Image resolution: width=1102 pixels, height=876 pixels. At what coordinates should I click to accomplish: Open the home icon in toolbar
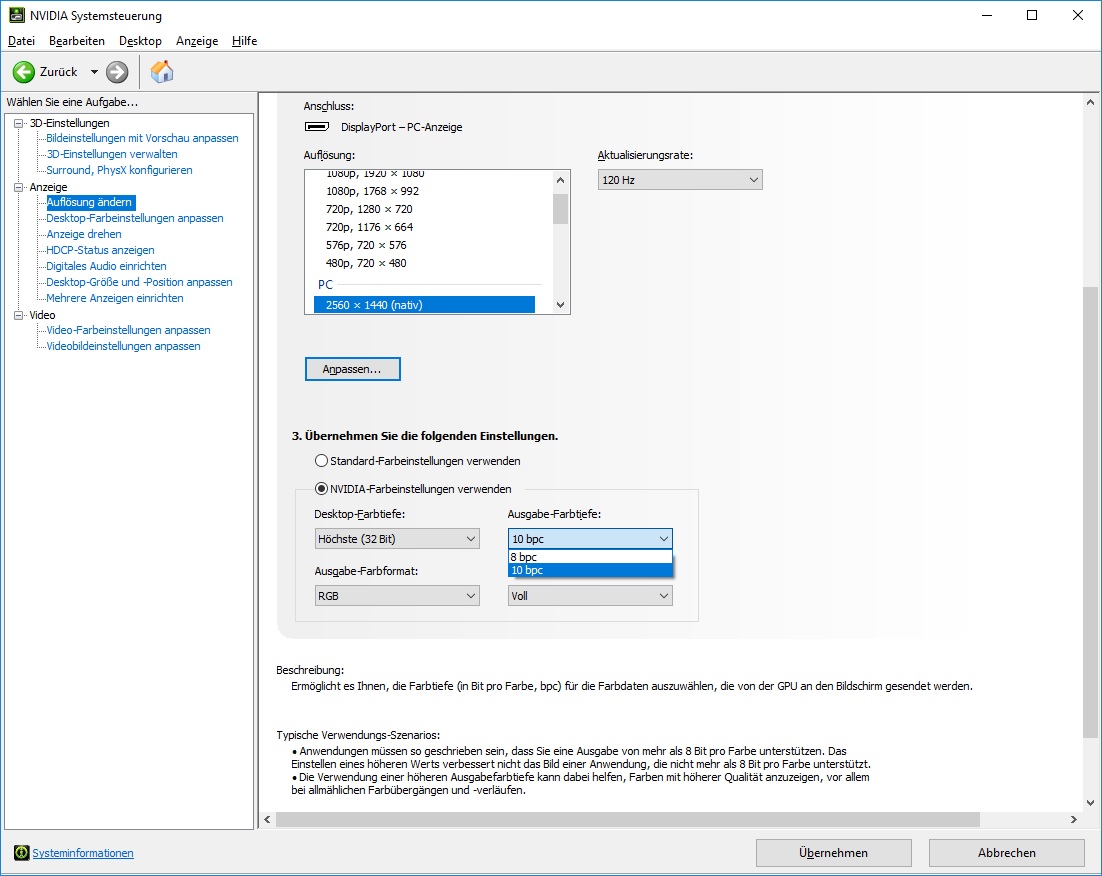(x=162, y=72)
